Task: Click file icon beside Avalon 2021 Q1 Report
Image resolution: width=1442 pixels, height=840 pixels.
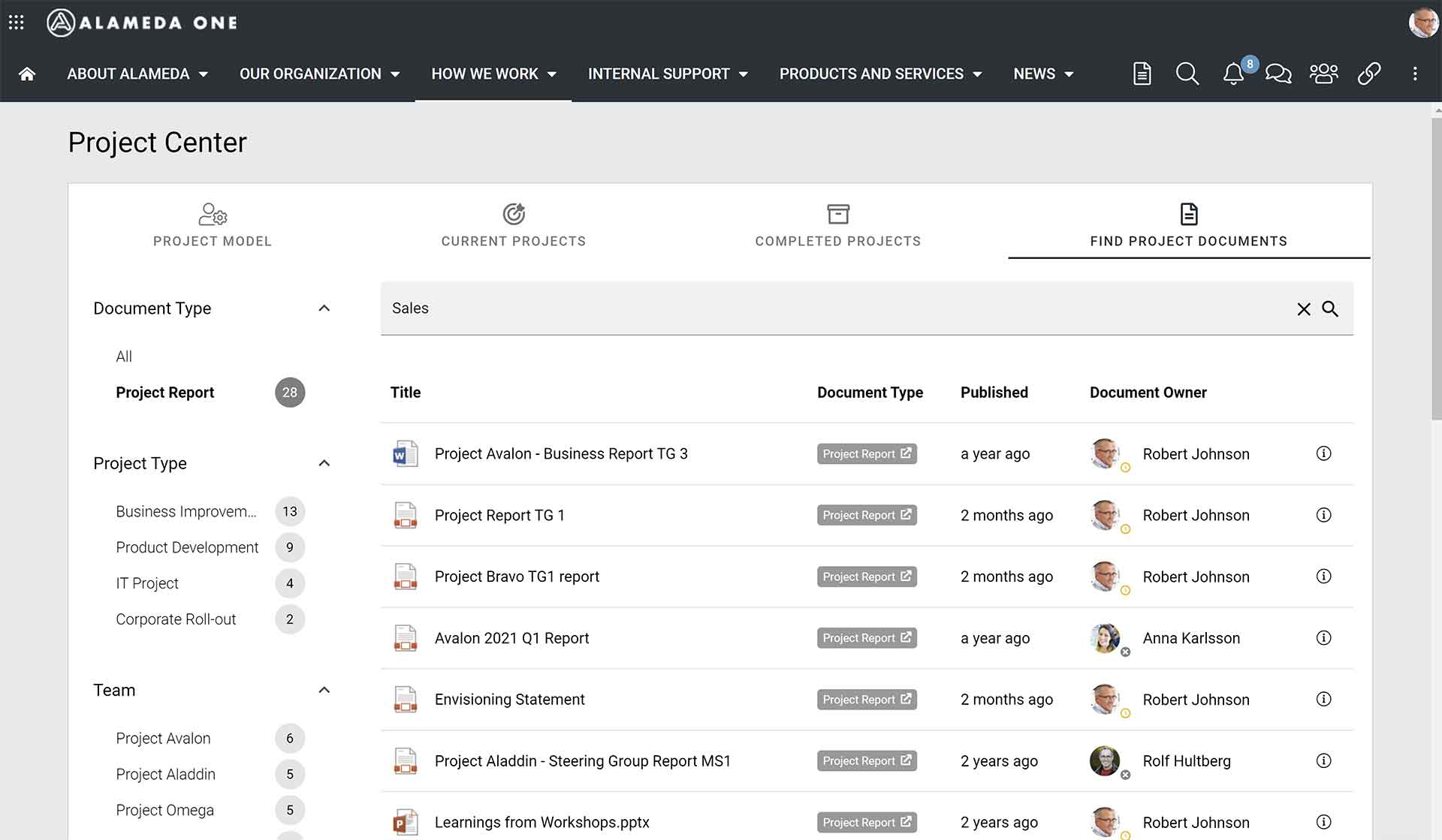Action: pyautogui.click(x=406, y=638)
